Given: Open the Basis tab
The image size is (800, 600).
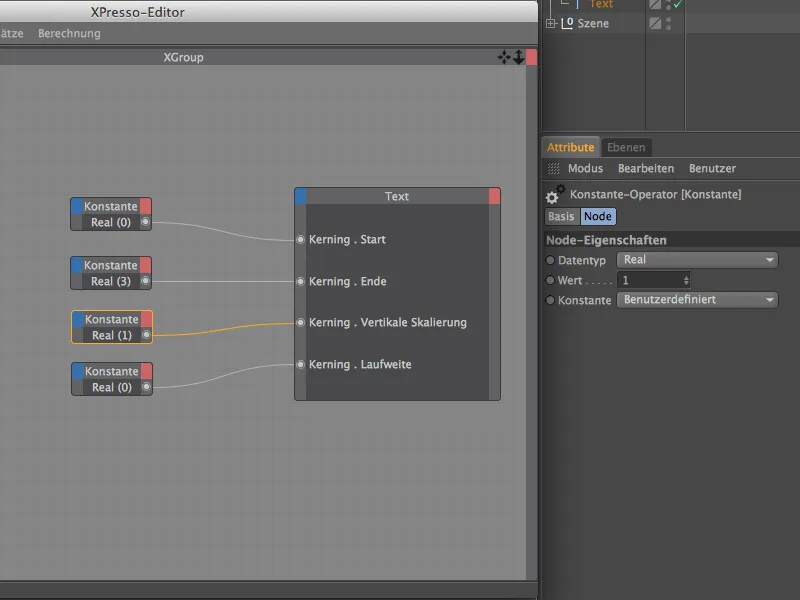Looking at the screenshot, I should (562, 216).
